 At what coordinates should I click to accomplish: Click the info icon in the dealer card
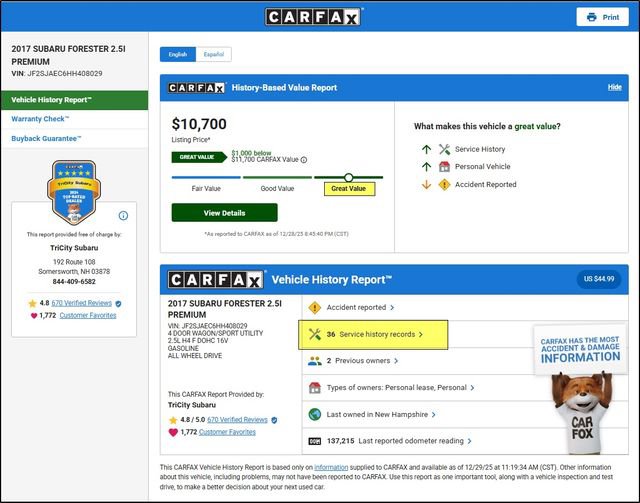pos(123,215)
